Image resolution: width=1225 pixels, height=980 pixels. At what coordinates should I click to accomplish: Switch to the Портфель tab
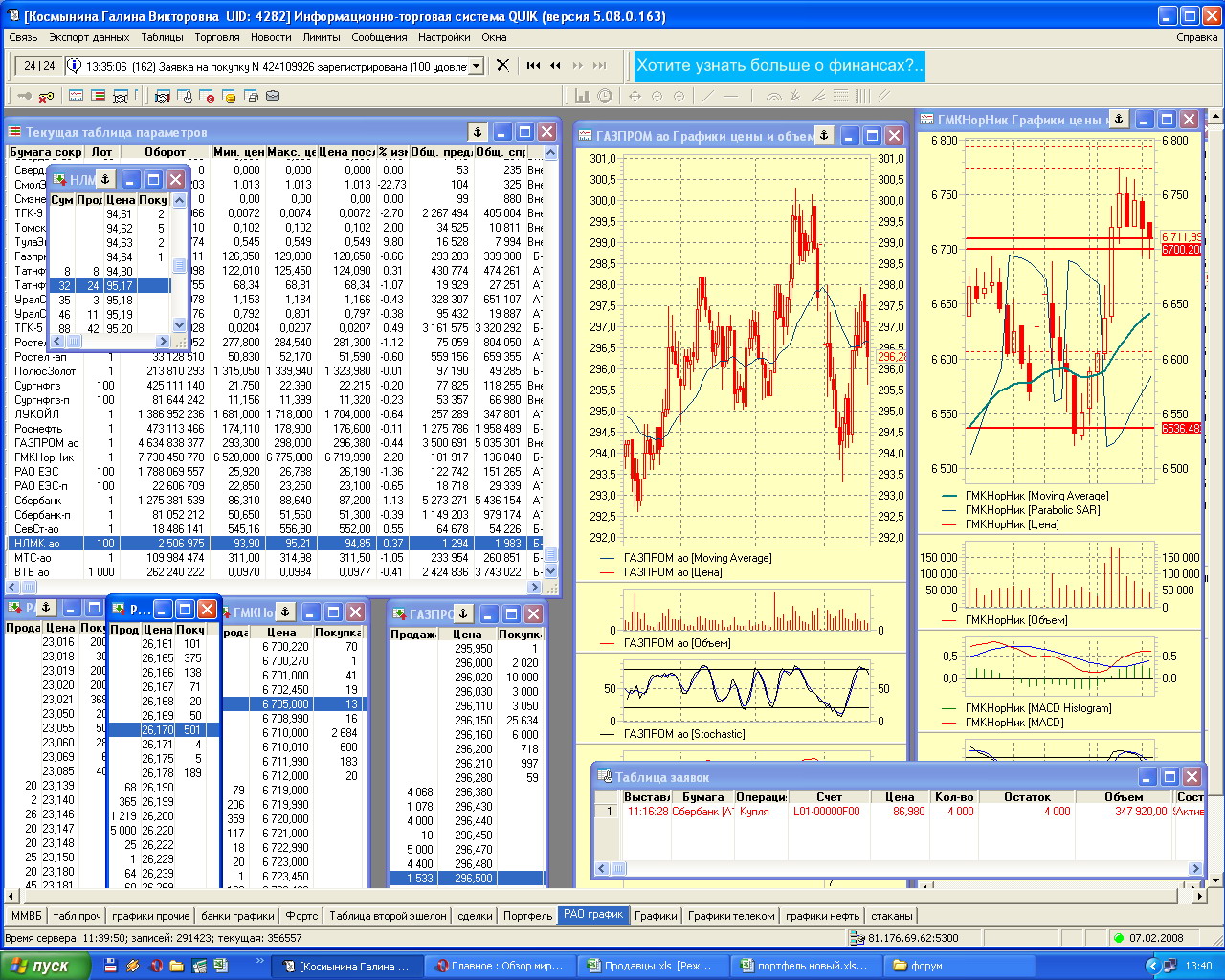tap(527, 916)
